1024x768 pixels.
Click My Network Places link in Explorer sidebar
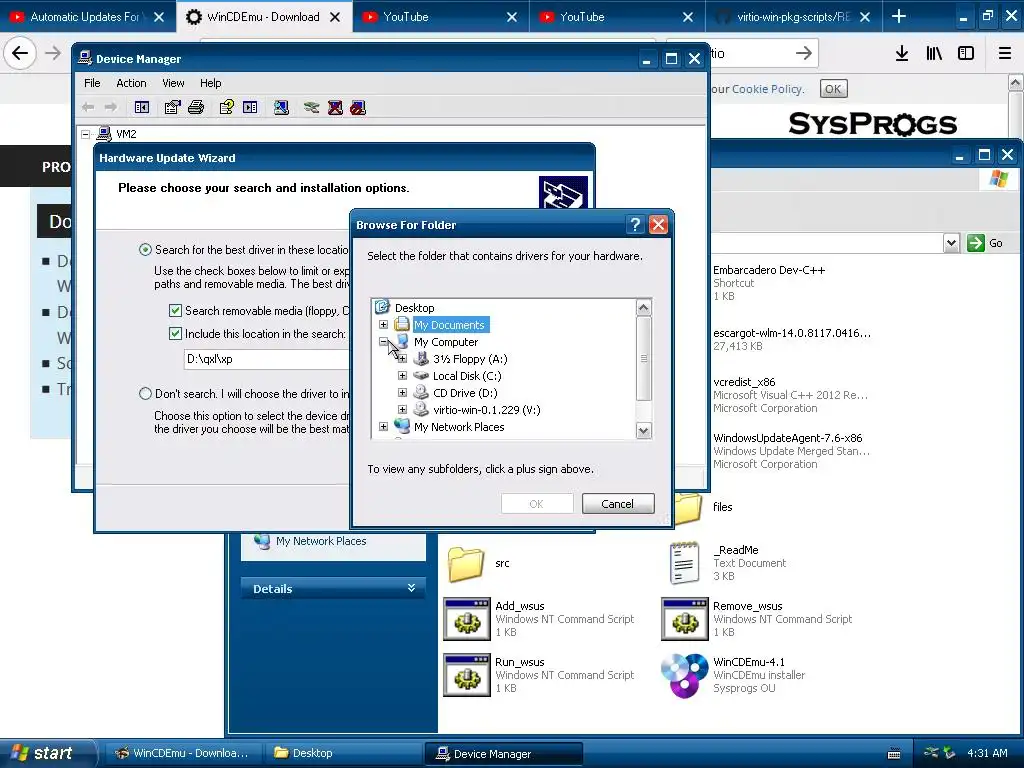pyautogui.click(x=321, y=541)
